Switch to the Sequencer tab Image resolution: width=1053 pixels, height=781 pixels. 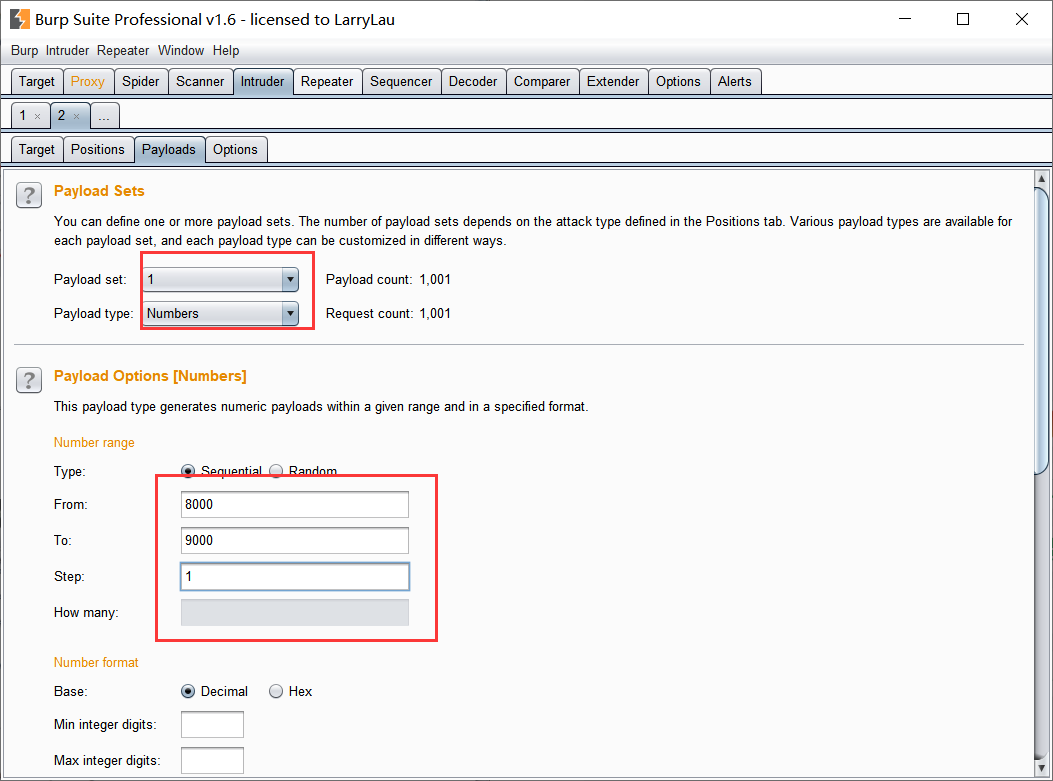pyautogui.click(x=401, y=82)
